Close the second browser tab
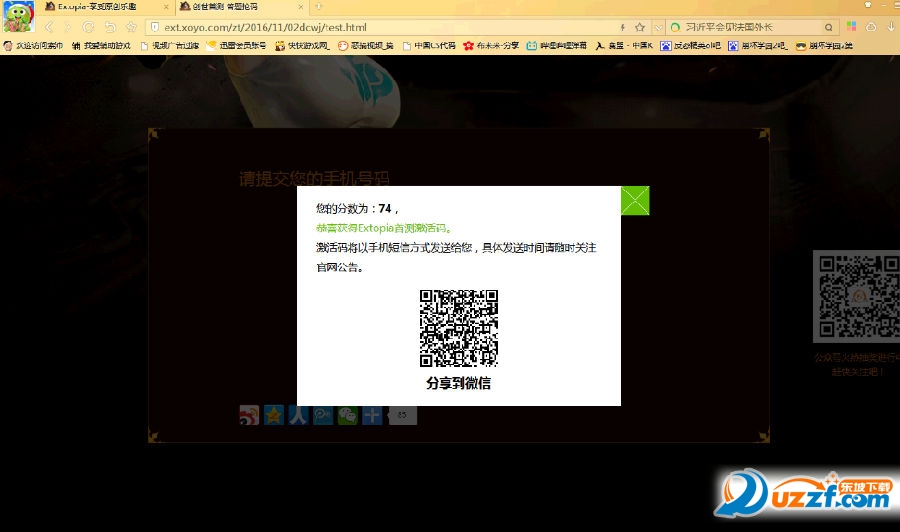This screenshot has height=532, width=900. pos(301,7)
